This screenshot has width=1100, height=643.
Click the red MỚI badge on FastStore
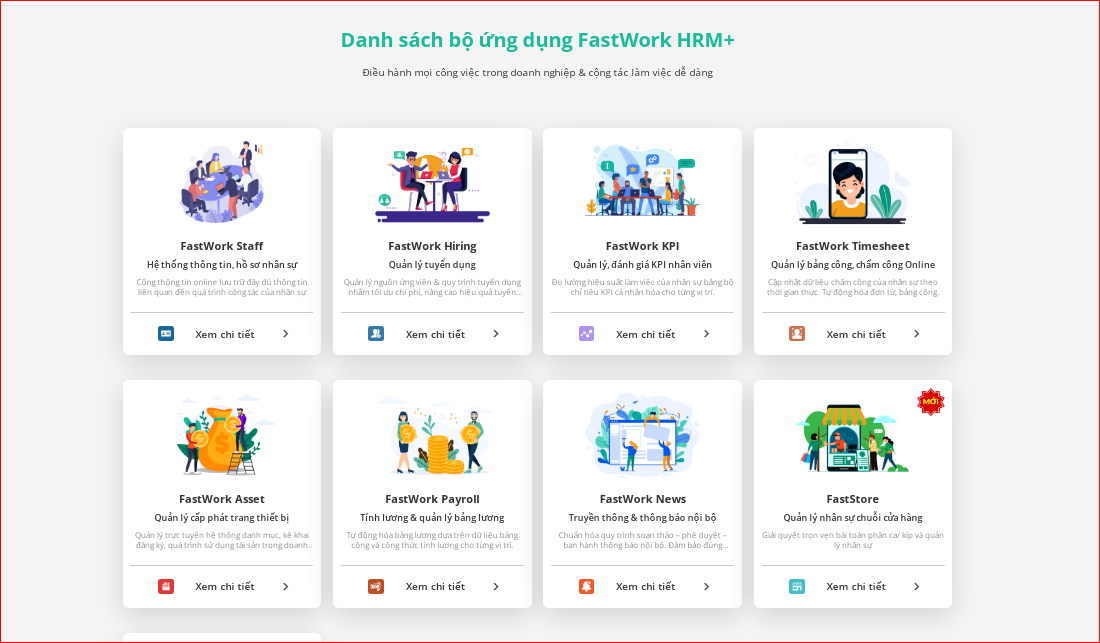[x=929, y=400]
